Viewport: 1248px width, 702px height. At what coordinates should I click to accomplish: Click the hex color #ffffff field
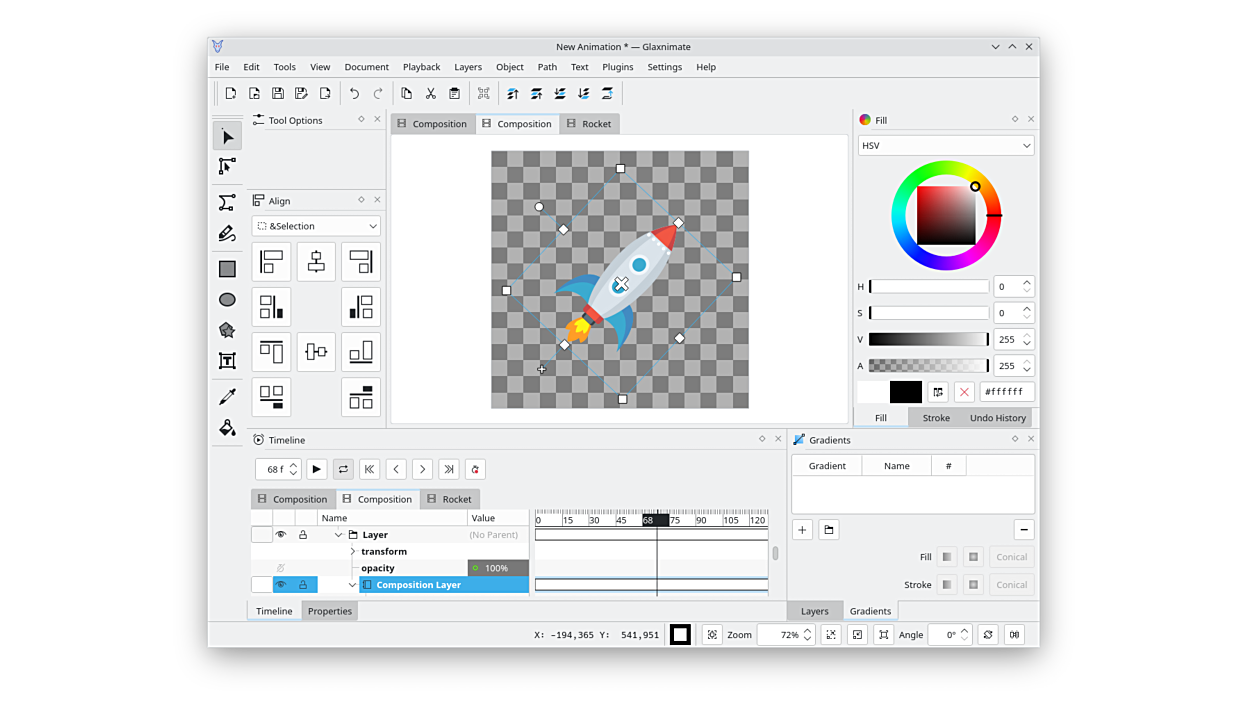1006,392
